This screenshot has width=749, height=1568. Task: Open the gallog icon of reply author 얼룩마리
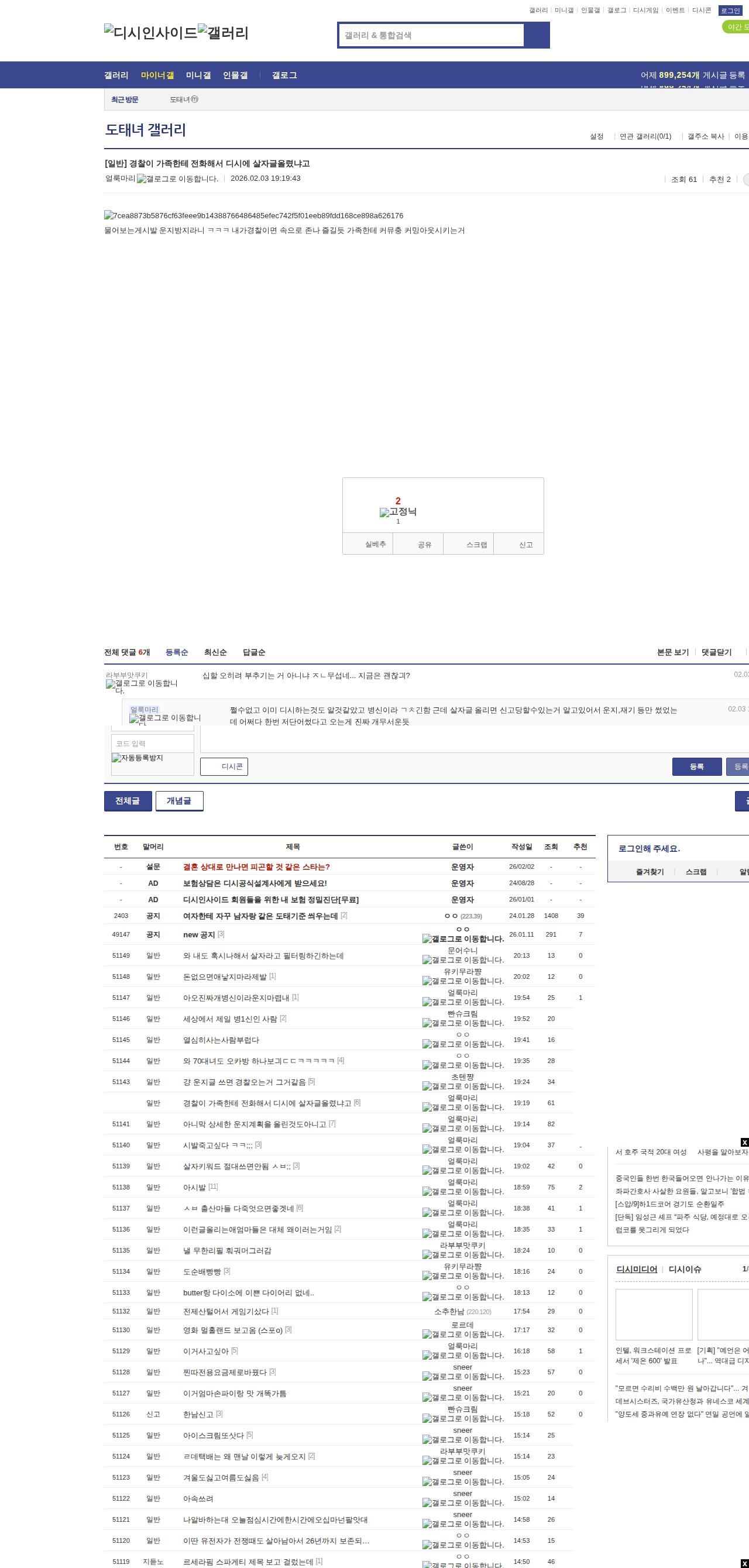pos(165,718)
